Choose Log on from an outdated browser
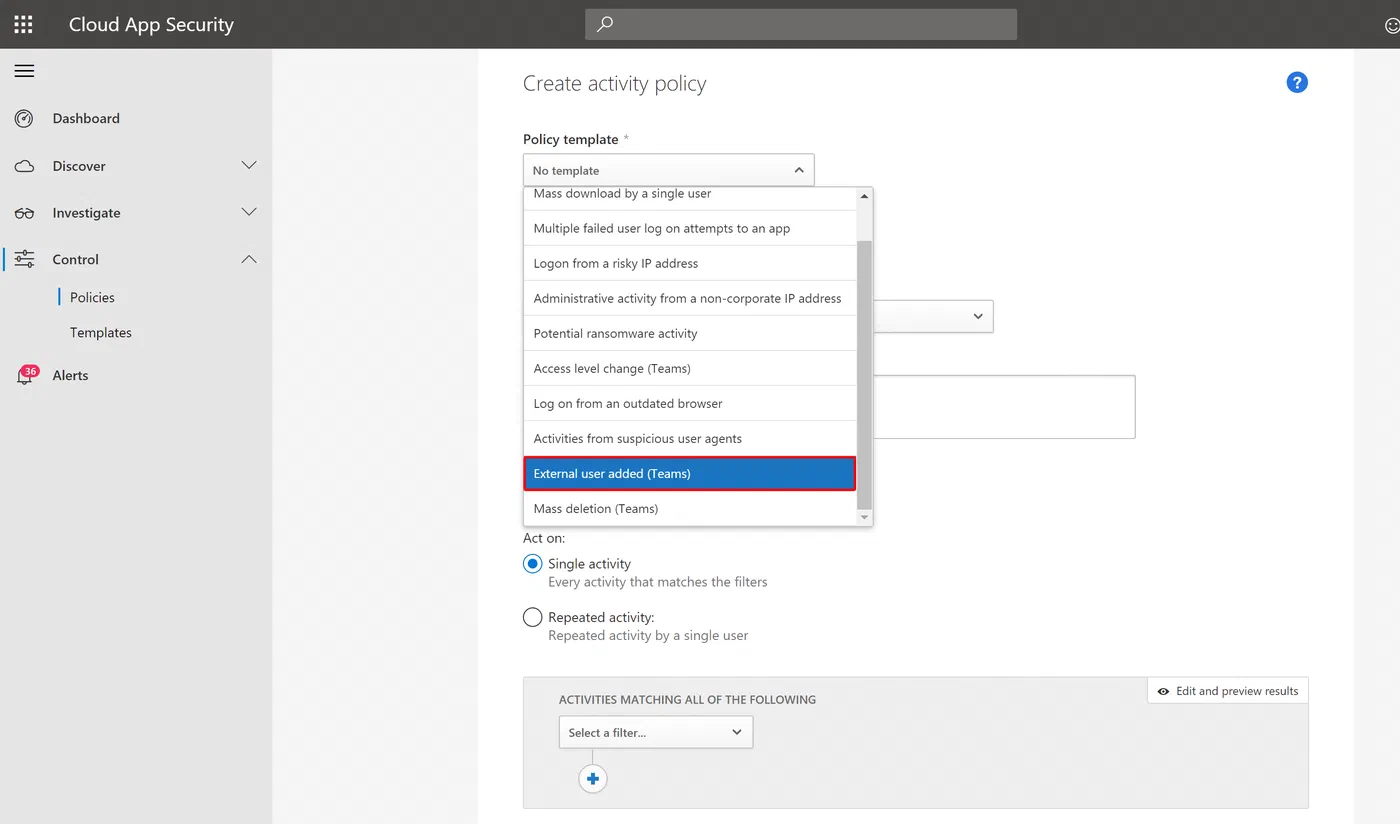This screenshot has width=1400, height=824. pyautogui.click(x=690, y=403)
